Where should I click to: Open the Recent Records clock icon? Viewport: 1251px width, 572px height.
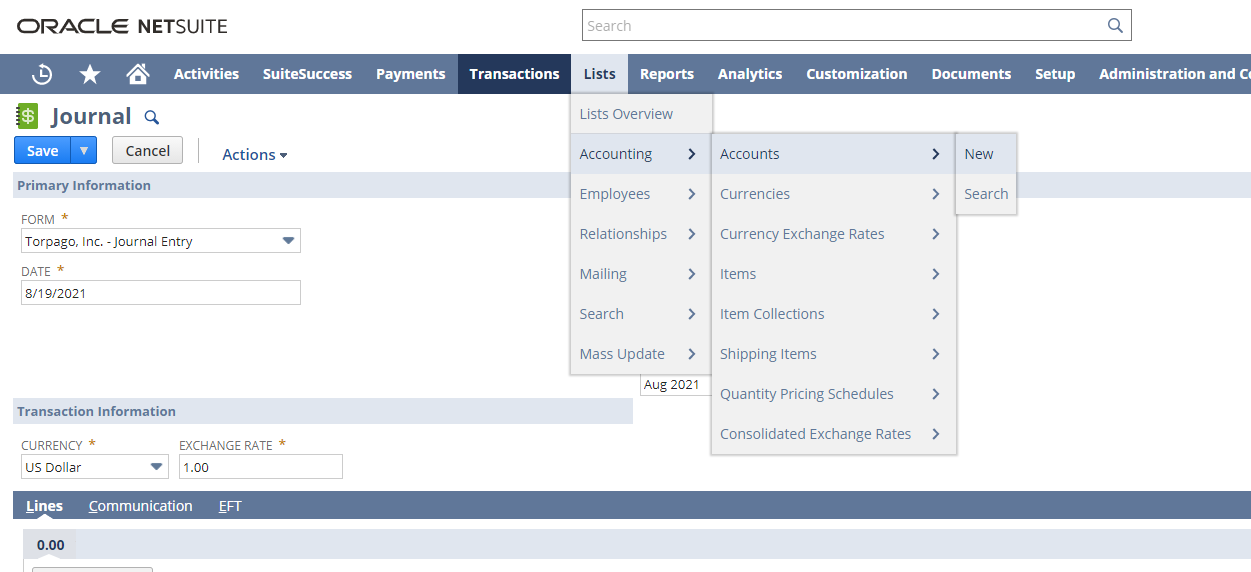click(x=42, y=74)
